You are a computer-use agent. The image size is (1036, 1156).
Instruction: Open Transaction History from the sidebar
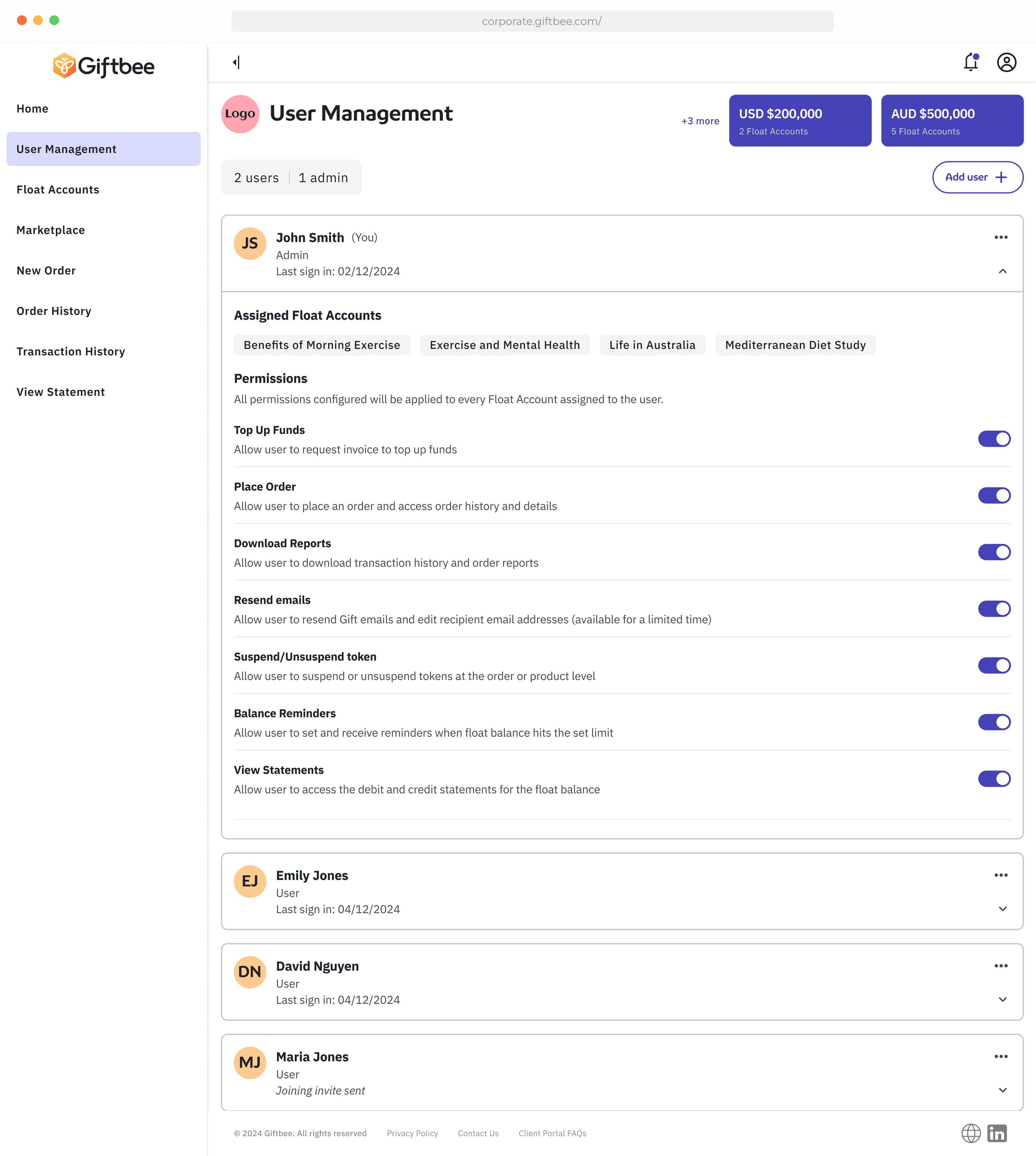click(x=71, y=351)
